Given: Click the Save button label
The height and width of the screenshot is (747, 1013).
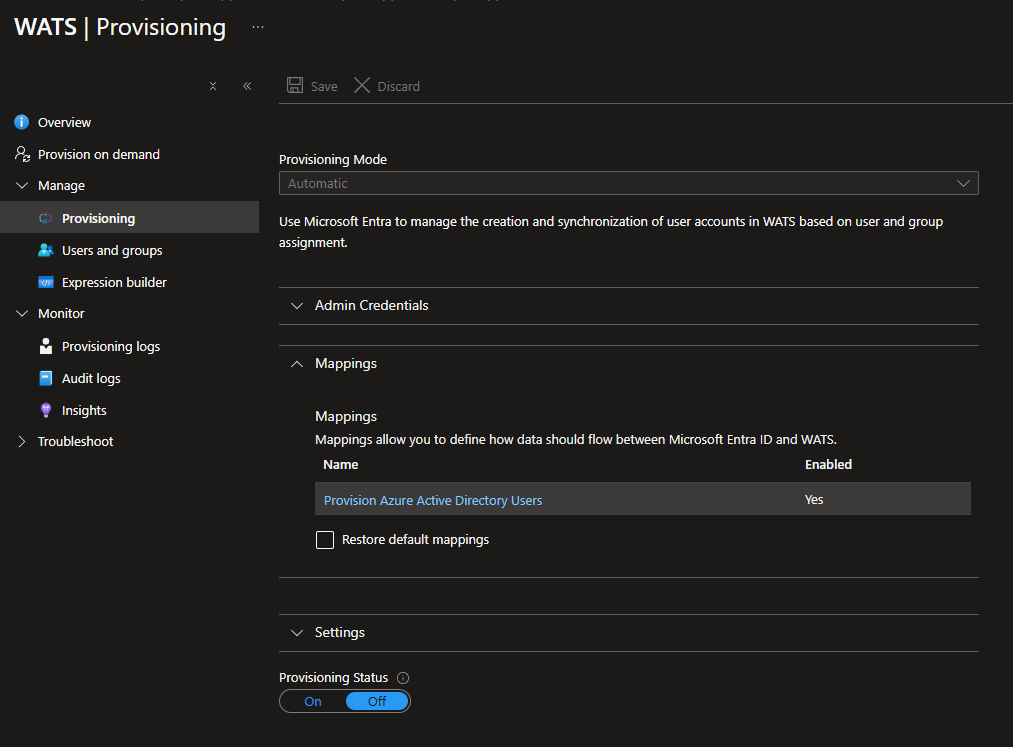Looking at the screenshot, I should pyautogui.click(x=324, y=87).
